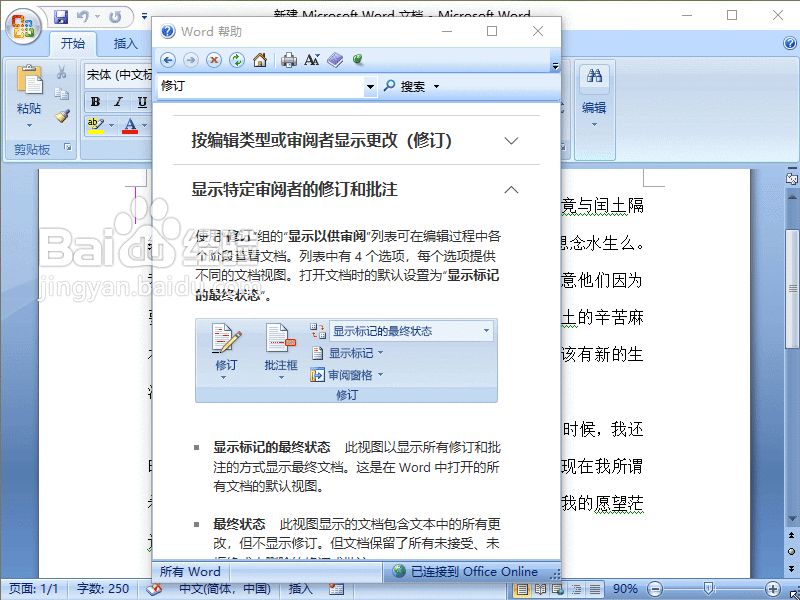This screenshot has height=600, width=800.
Task: Click the Home icon in Help toolbar
Action: [x=259, y=60]
